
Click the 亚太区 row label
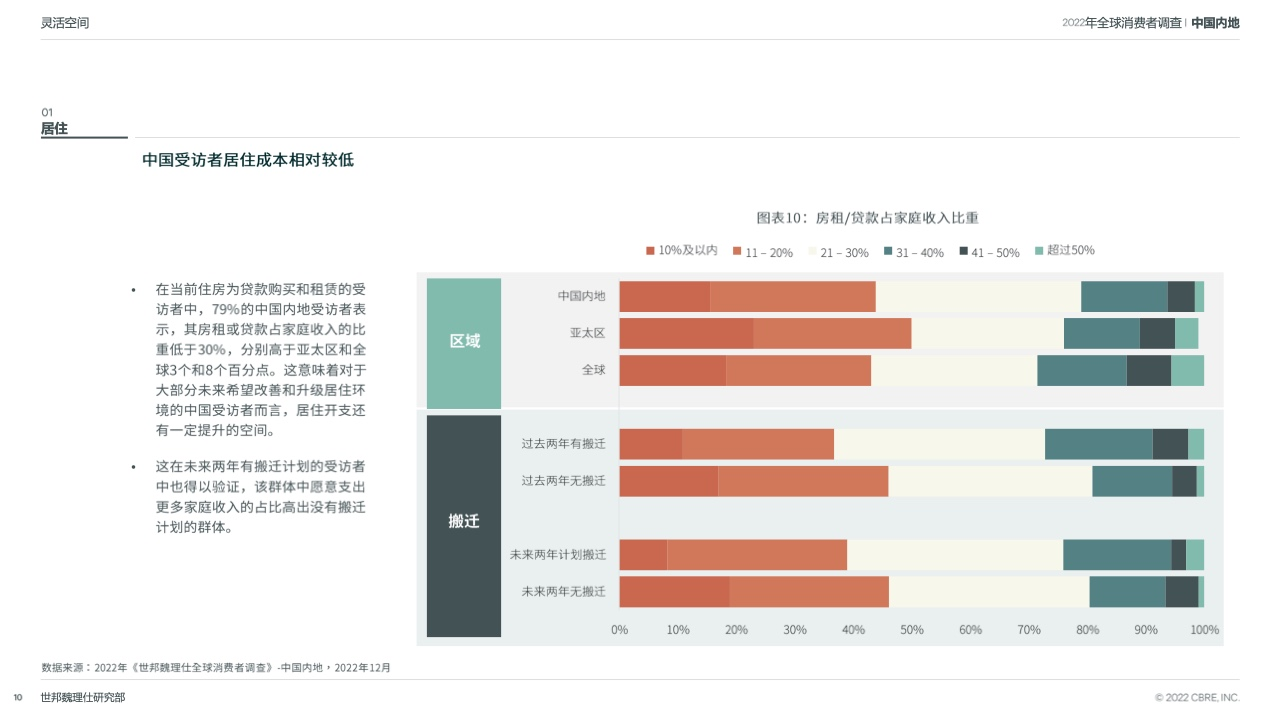588,333
